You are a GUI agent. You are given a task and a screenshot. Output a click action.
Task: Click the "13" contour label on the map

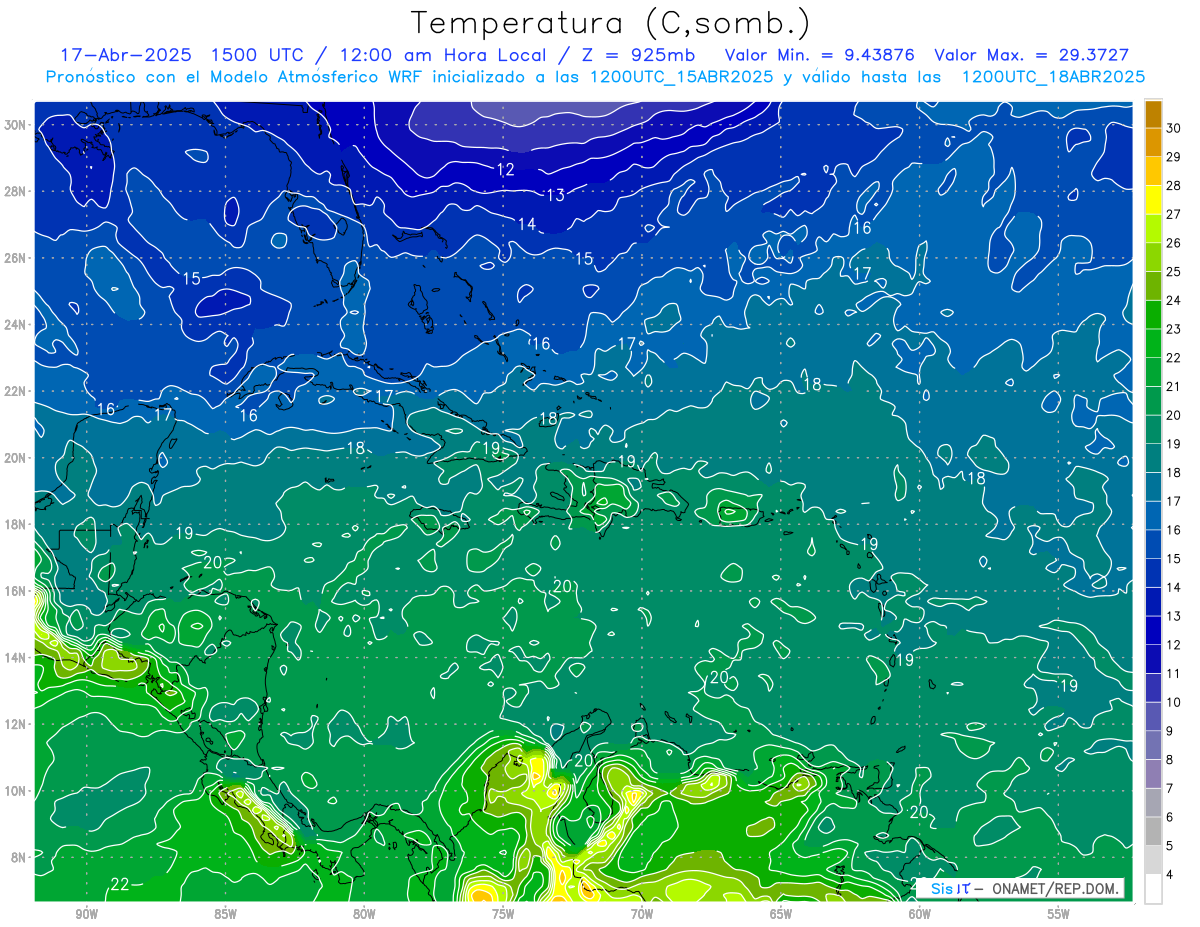pyautogui.click(x=556, y=194)
